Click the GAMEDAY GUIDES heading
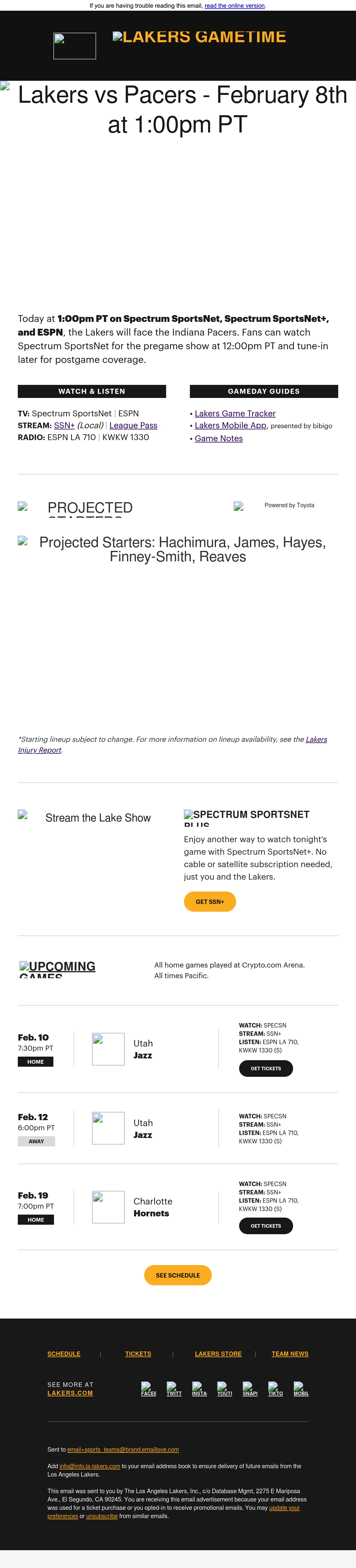 (x=264, y=391)
